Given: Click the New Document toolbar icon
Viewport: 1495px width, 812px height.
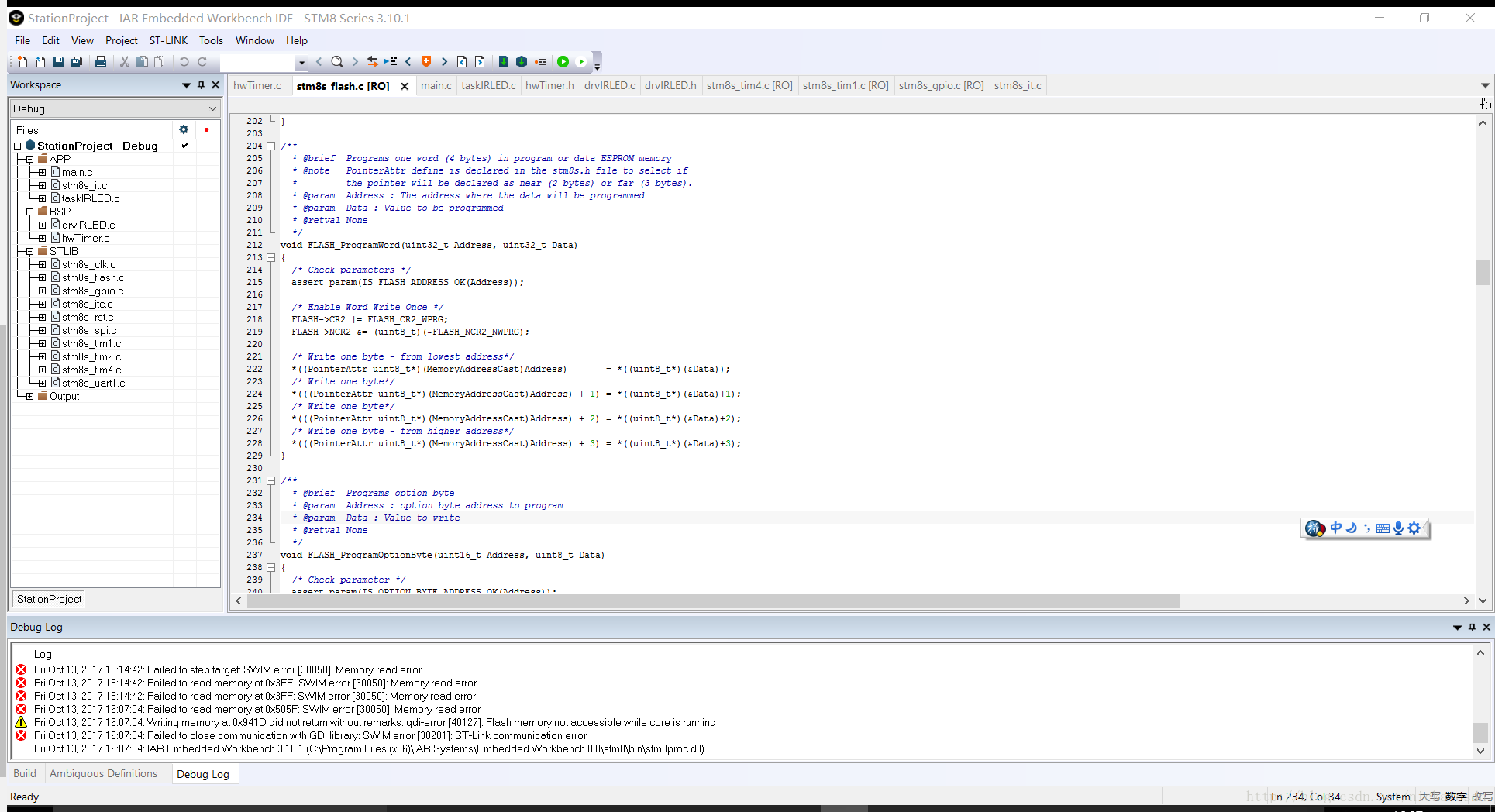Looking at the screenshot, I should [22, 62].
